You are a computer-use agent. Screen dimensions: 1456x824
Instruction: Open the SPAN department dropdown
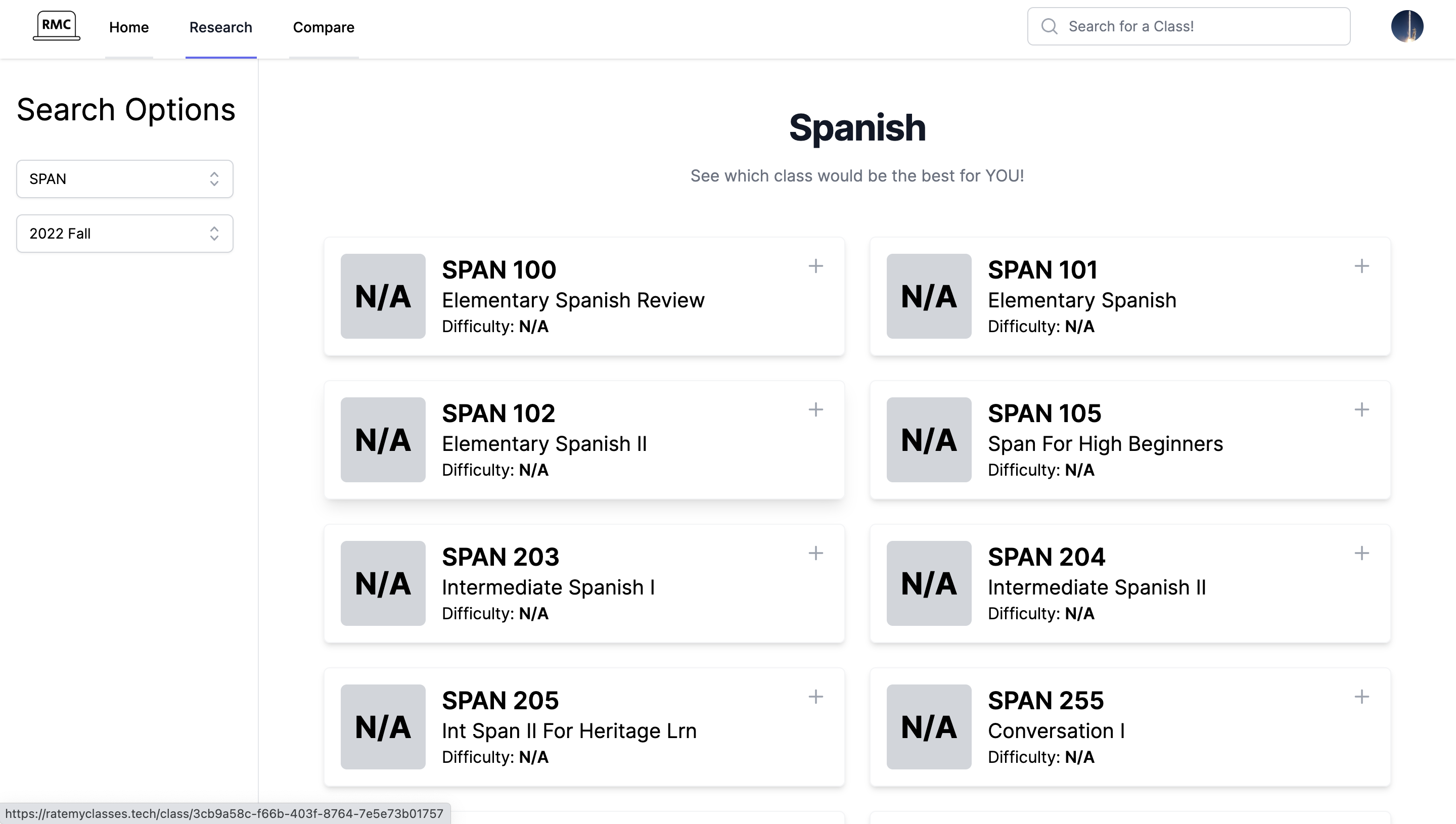point(124,179)
